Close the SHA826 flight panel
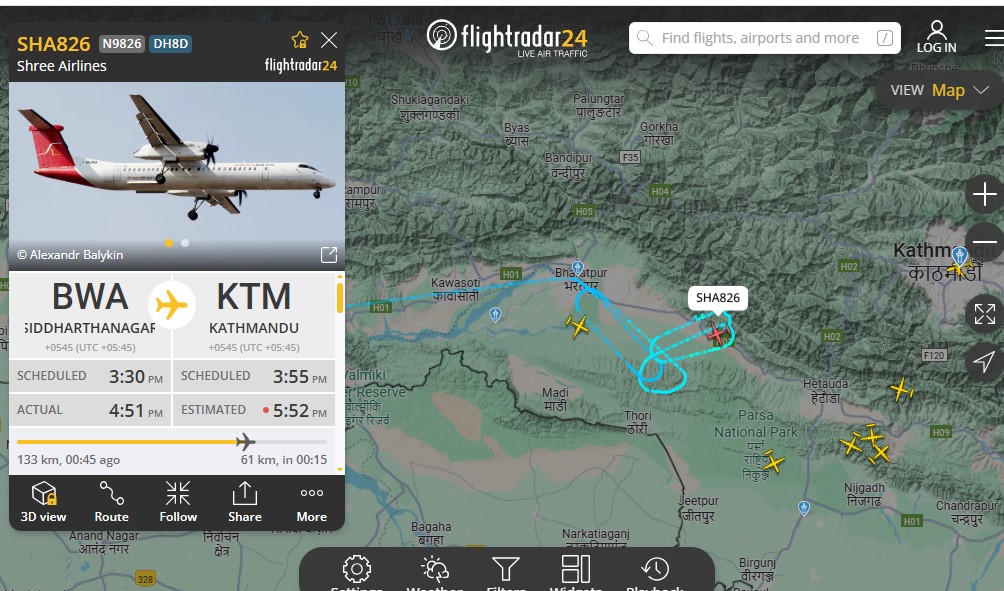 click(x=329, y=40)
